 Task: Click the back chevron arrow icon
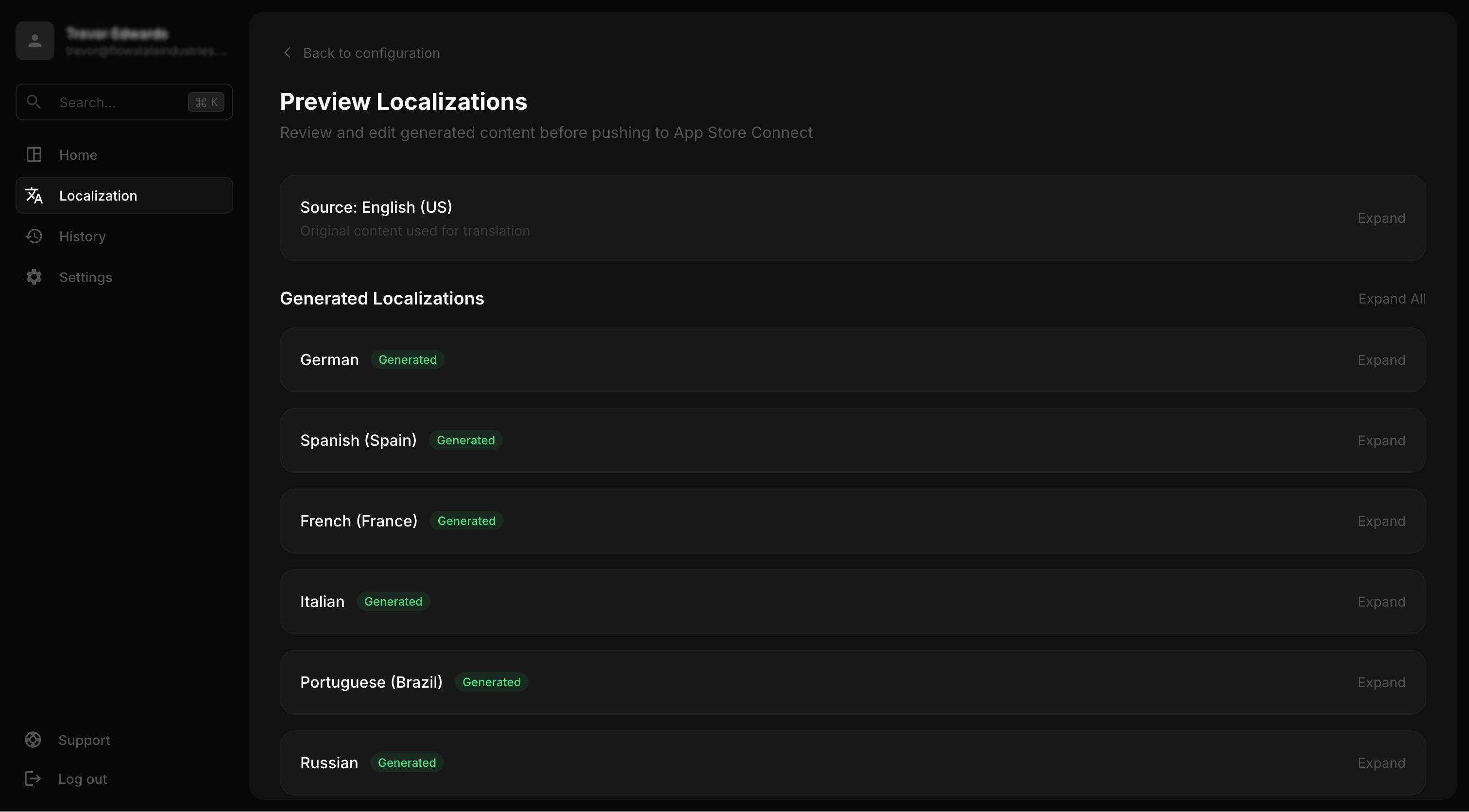tap(288, 53)
